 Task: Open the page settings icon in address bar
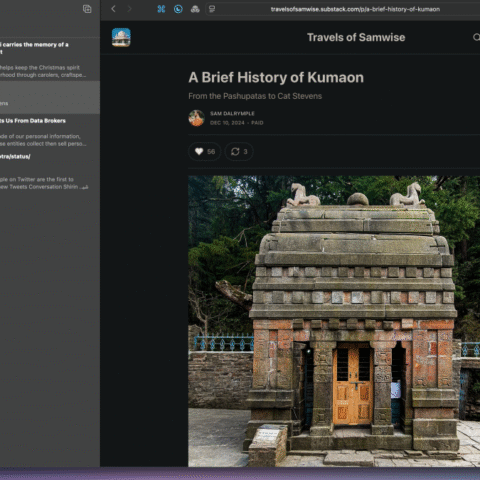[212, 9]
